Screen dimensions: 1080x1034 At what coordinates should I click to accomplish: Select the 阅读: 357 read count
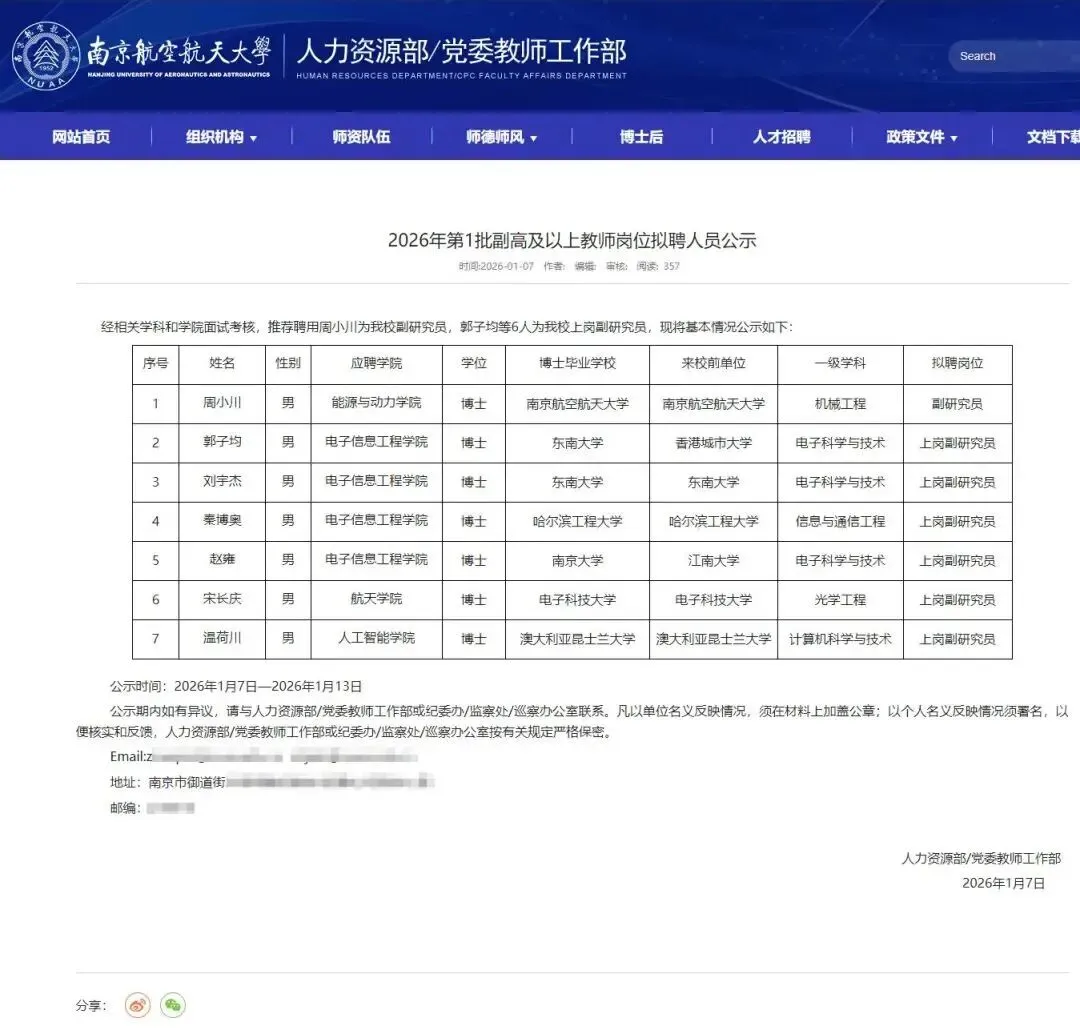(658, 266)
